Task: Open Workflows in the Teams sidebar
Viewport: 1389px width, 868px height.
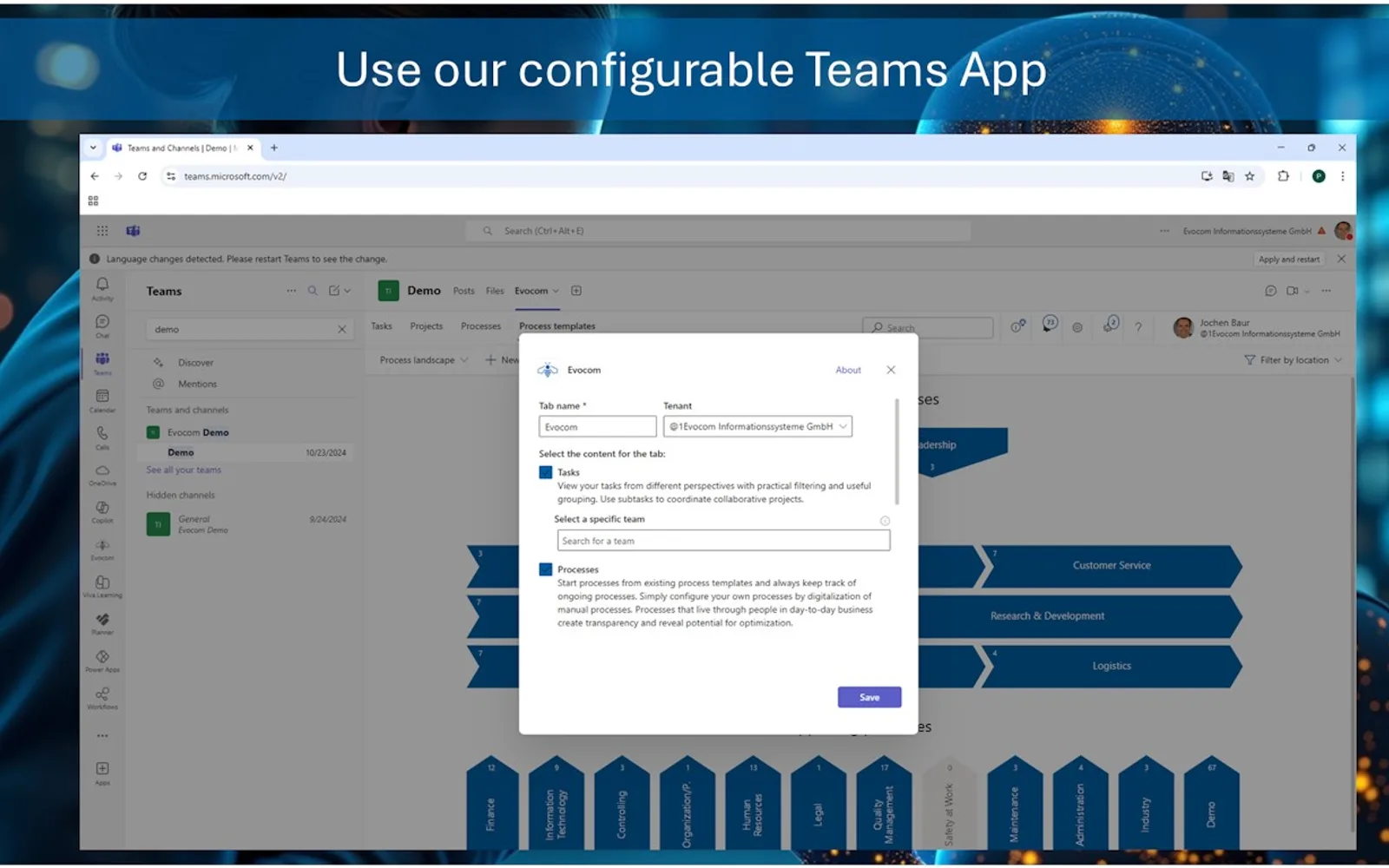Action: coord(102,698)
